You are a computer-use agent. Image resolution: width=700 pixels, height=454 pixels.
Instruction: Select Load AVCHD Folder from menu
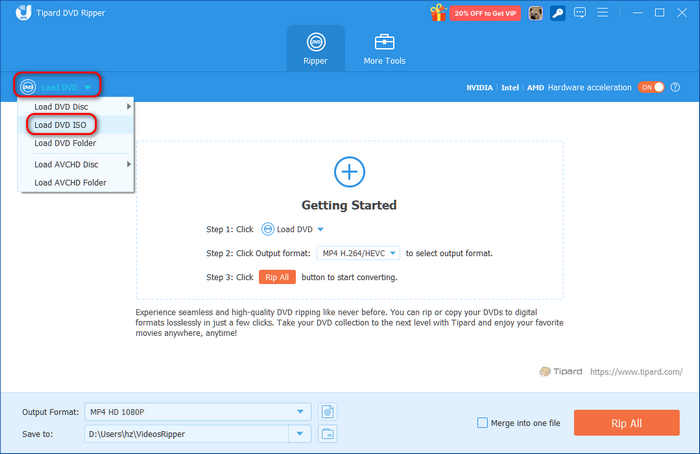77,183
